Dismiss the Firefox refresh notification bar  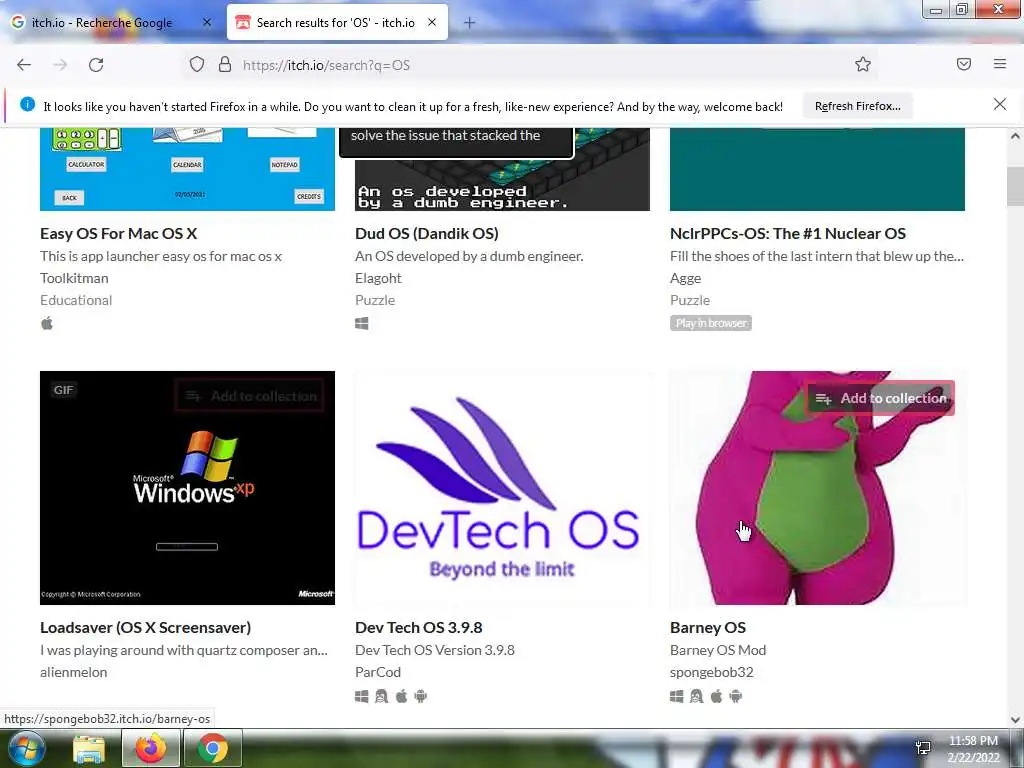[x=1000, y=104]
